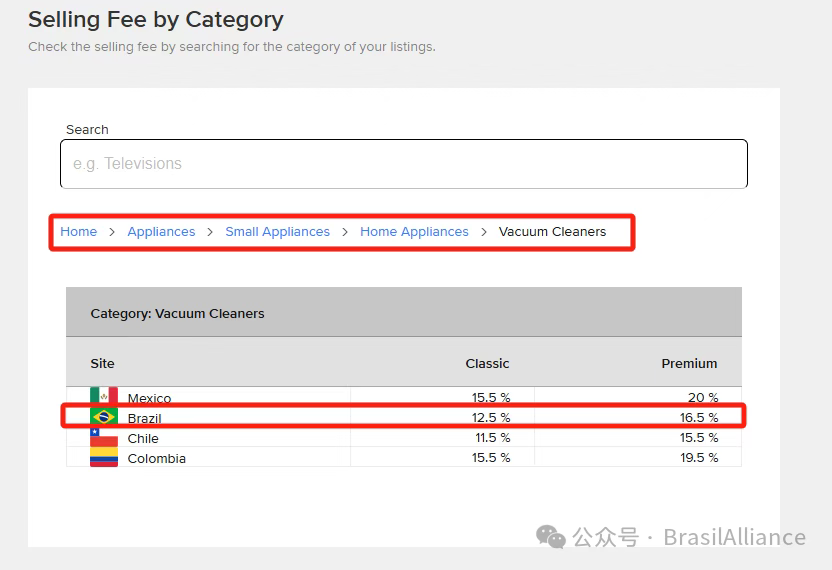Click the chevron right after Home breadcrumb
The width and height of the screenshot is (832, 570).
coord(113,231)
